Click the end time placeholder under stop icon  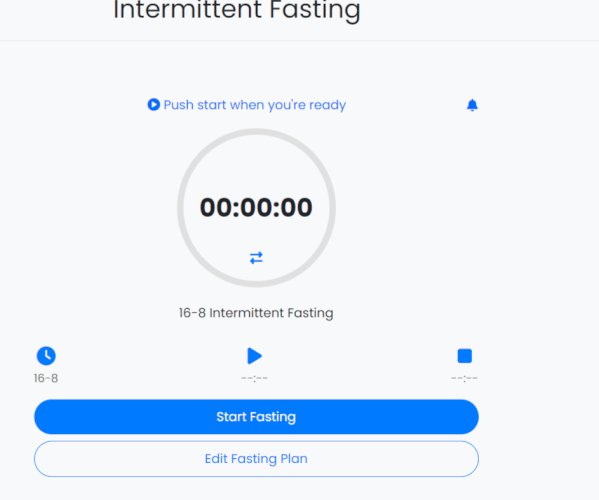point(465,379)
